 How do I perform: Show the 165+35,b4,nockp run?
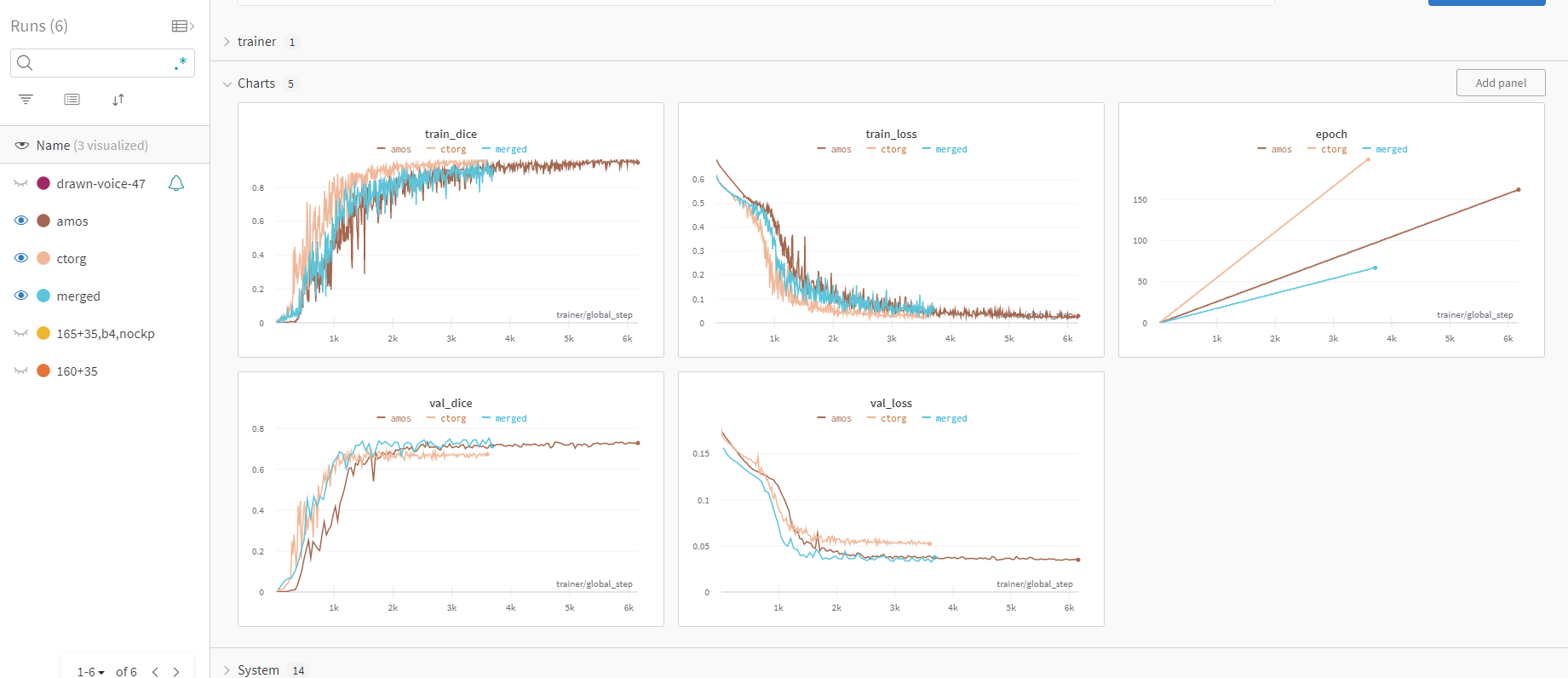click(x=21, y=333)
